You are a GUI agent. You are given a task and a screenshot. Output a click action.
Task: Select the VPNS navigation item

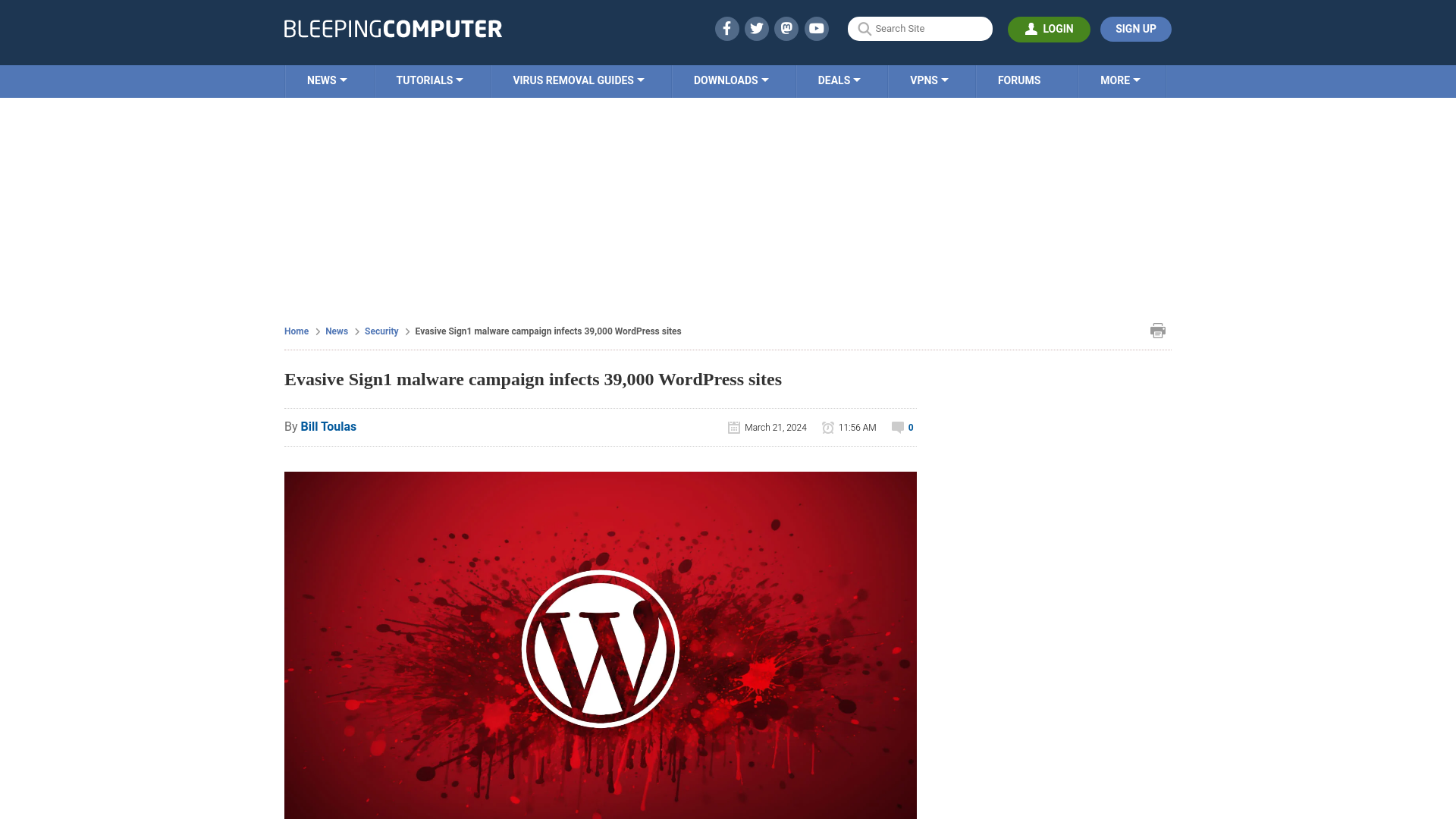928,80
